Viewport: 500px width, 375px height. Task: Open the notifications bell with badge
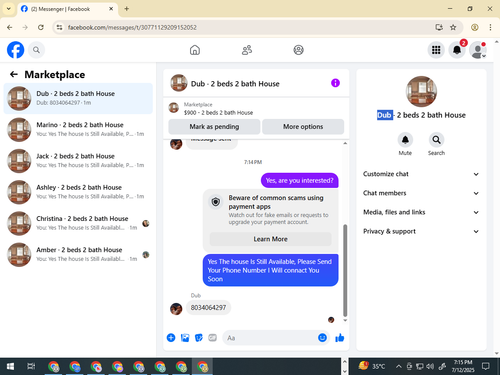(x=457, y=50)
